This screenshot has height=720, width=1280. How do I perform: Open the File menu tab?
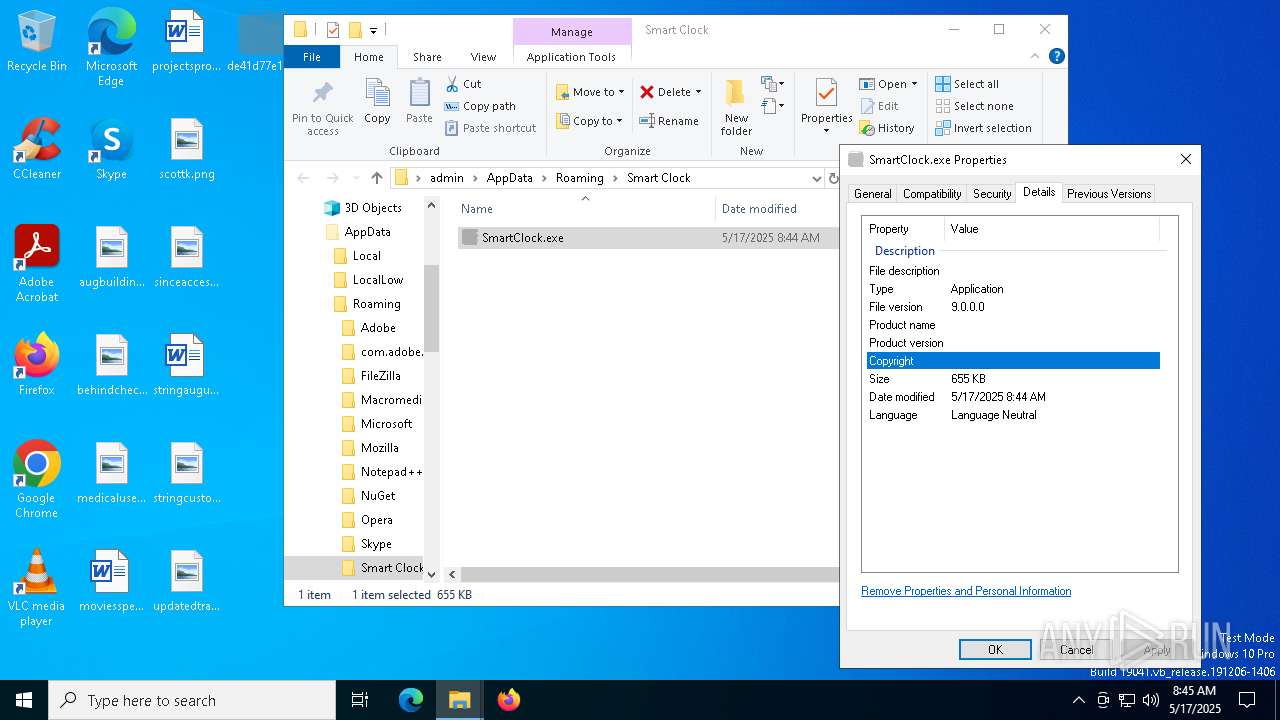click(312, 57)
